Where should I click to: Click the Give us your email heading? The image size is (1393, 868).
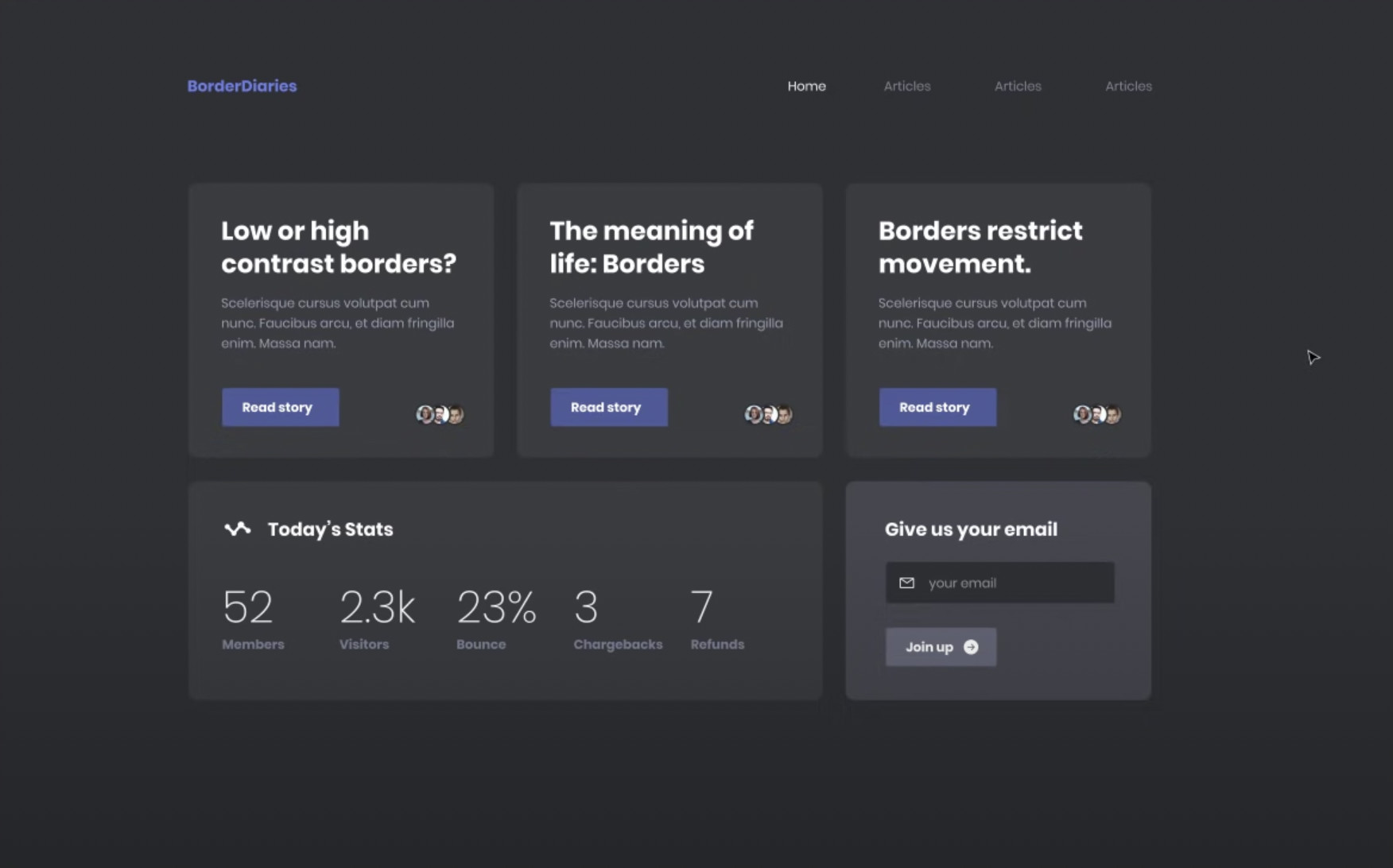pyautogui.click(x=971, y=529)
